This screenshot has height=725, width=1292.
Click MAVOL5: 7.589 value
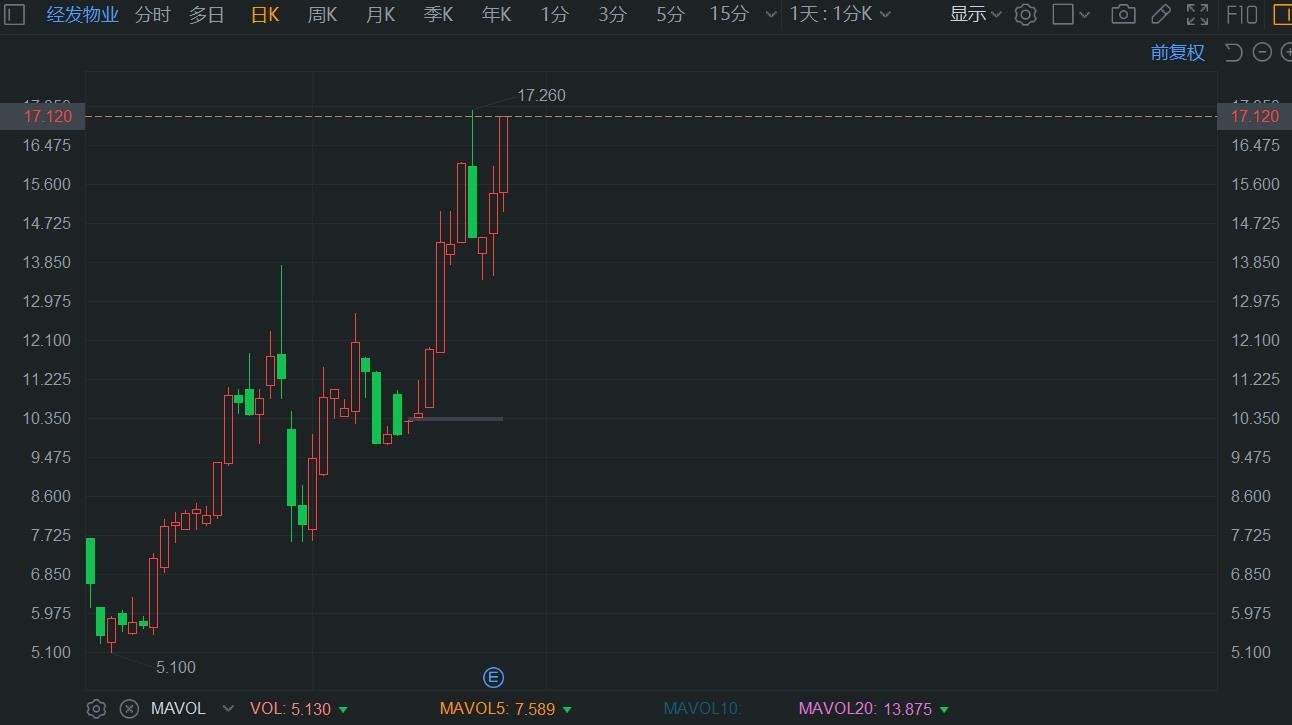pyautogui.click(x=498, y=709)
